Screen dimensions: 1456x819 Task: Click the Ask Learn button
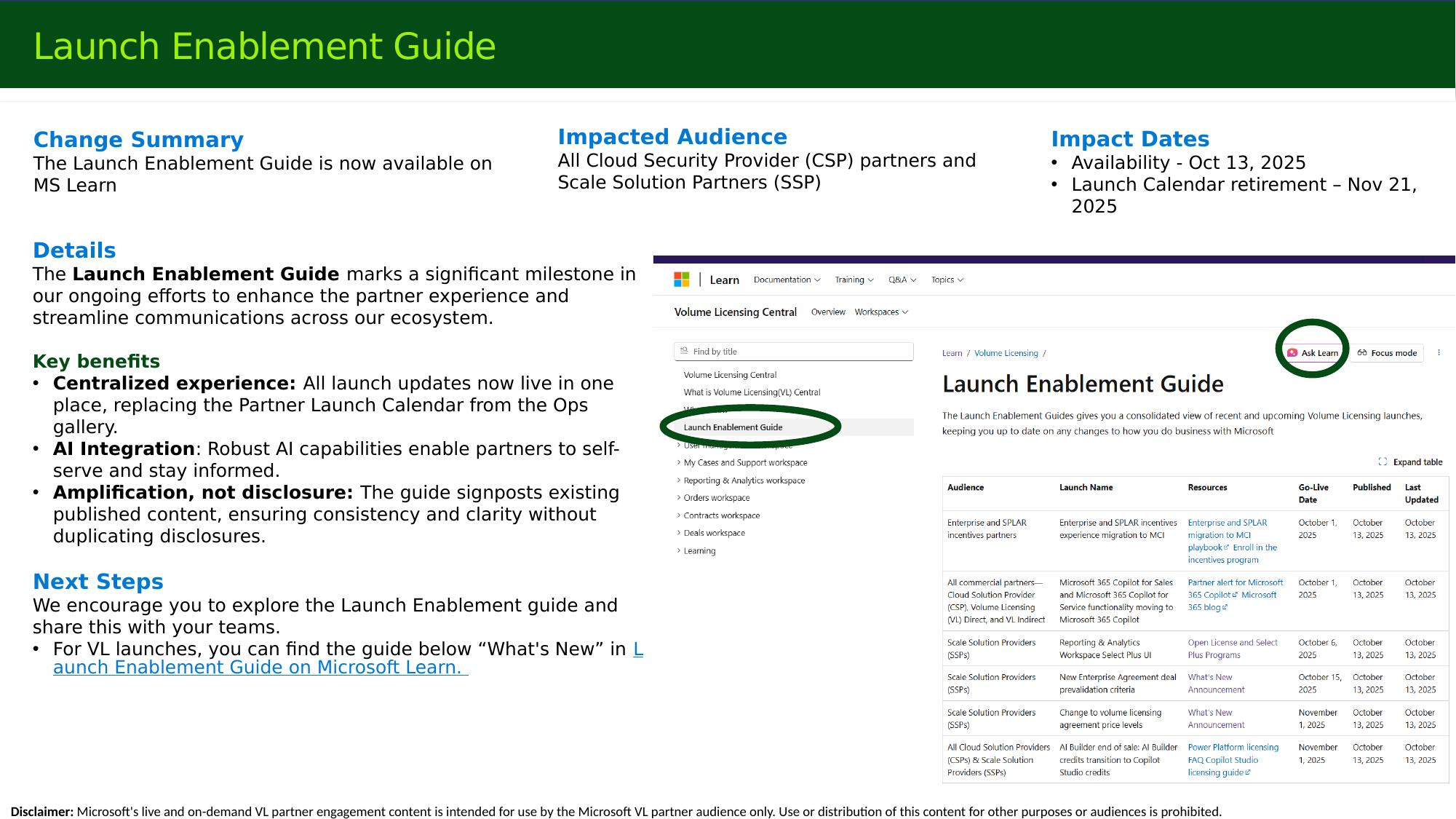tap(1313, 353)
